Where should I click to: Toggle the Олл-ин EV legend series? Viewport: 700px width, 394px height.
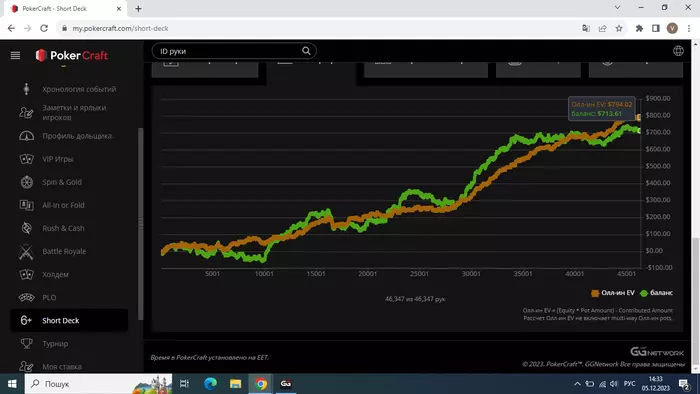(613, 293)
